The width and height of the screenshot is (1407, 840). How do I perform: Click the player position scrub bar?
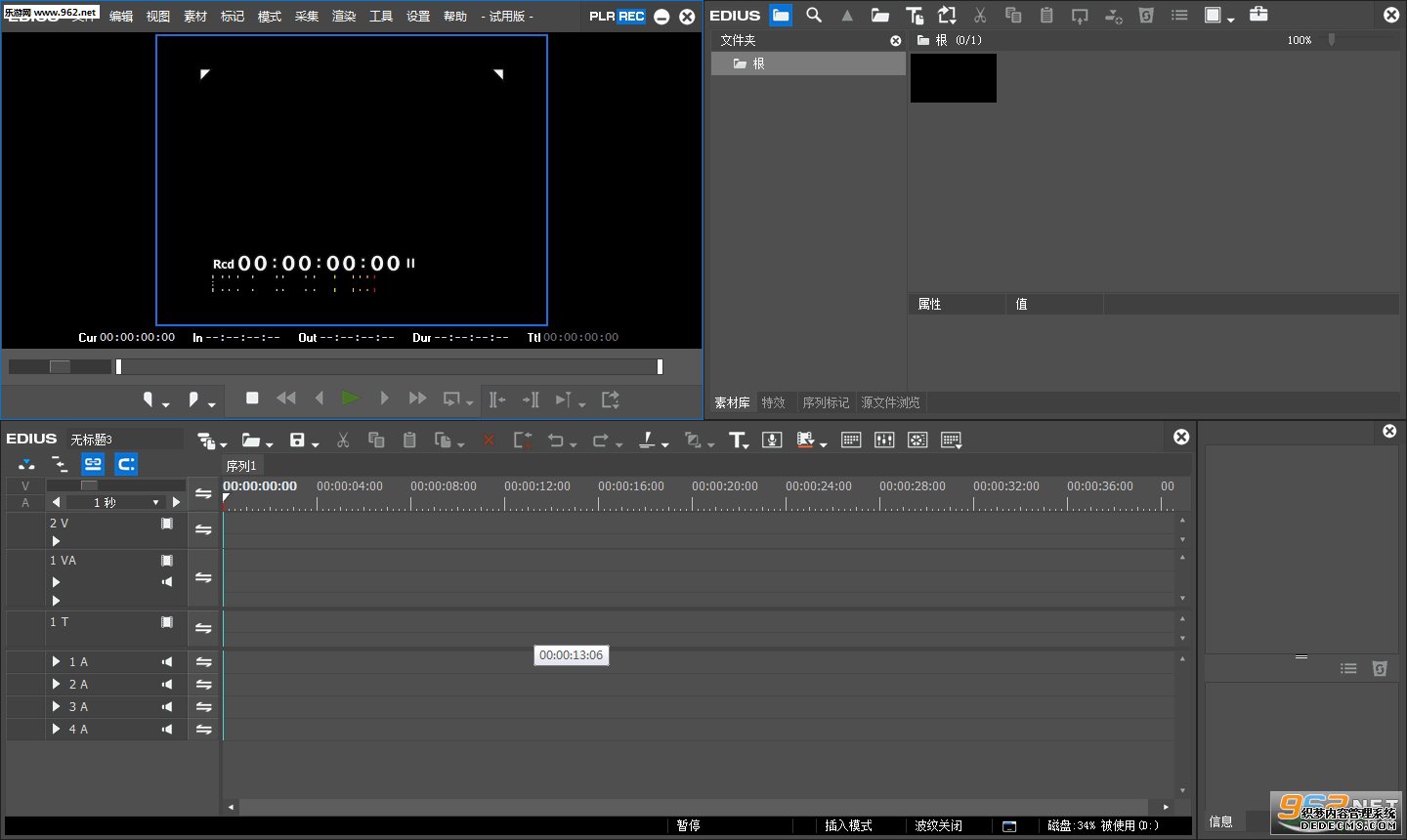click(389, 366)
